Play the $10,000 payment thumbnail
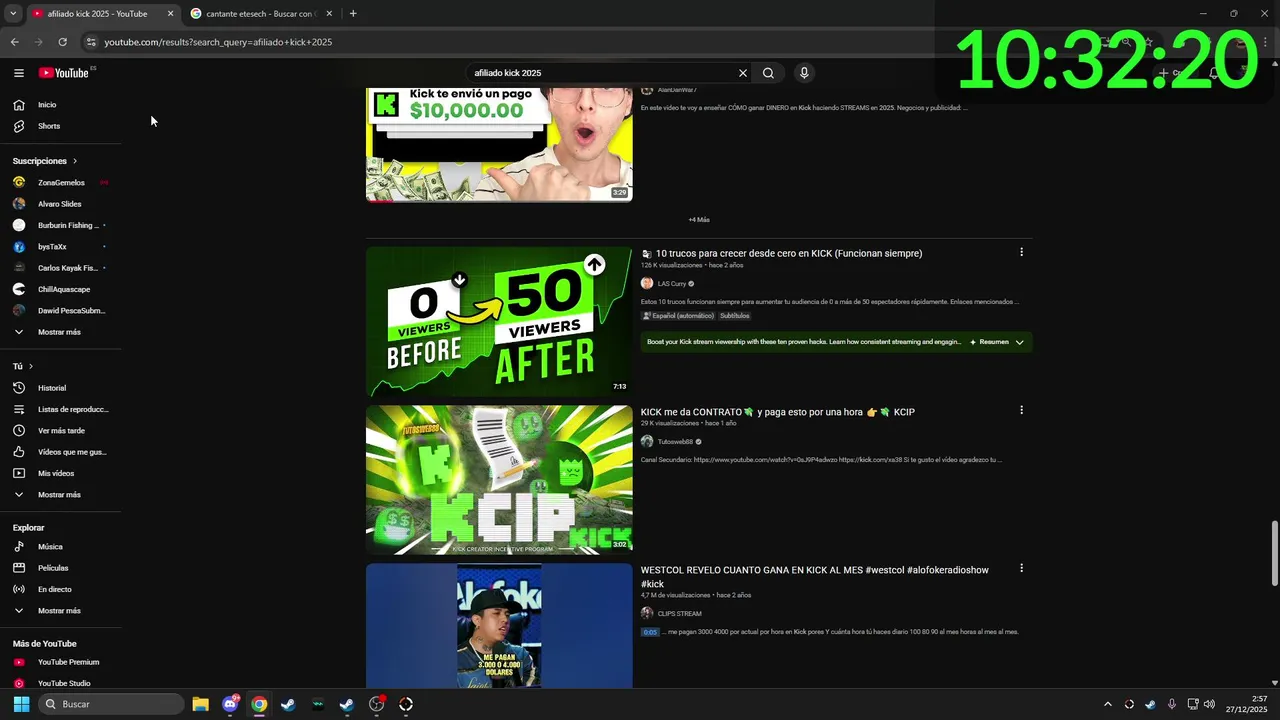Image resolution: width=1280 pixels, height=720 pixels. (x=499, y=144)
